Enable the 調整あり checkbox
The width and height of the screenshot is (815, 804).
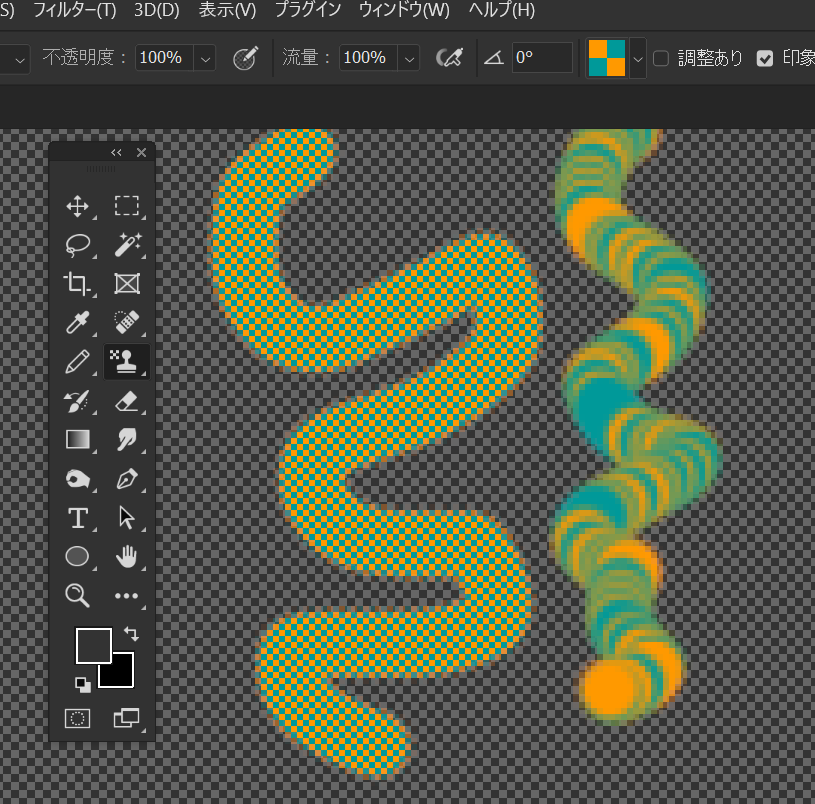pyautogui.click(x=661, y=58)
